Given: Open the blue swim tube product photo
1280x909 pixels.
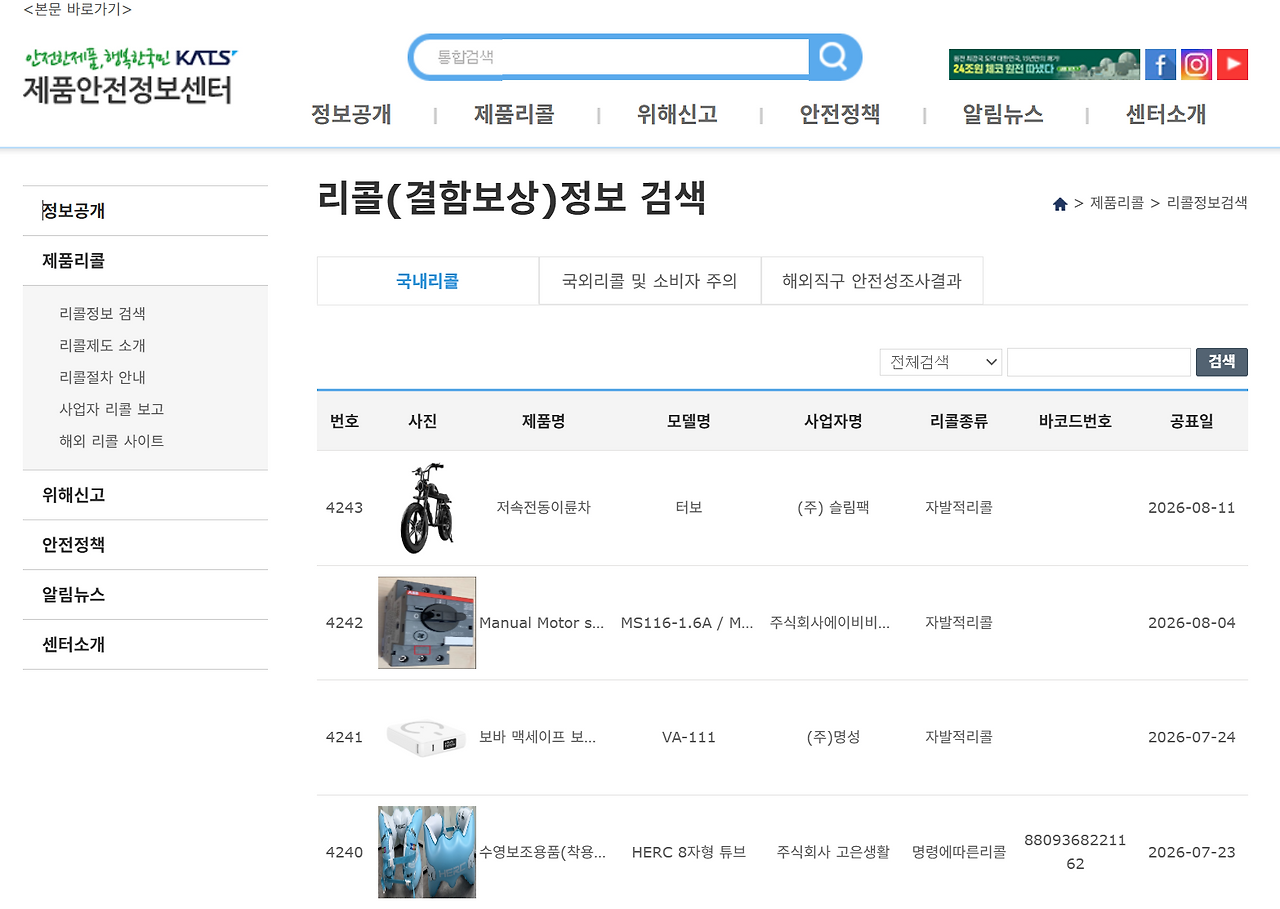Looking at the screenshot, I should click(x=427, y=852).
